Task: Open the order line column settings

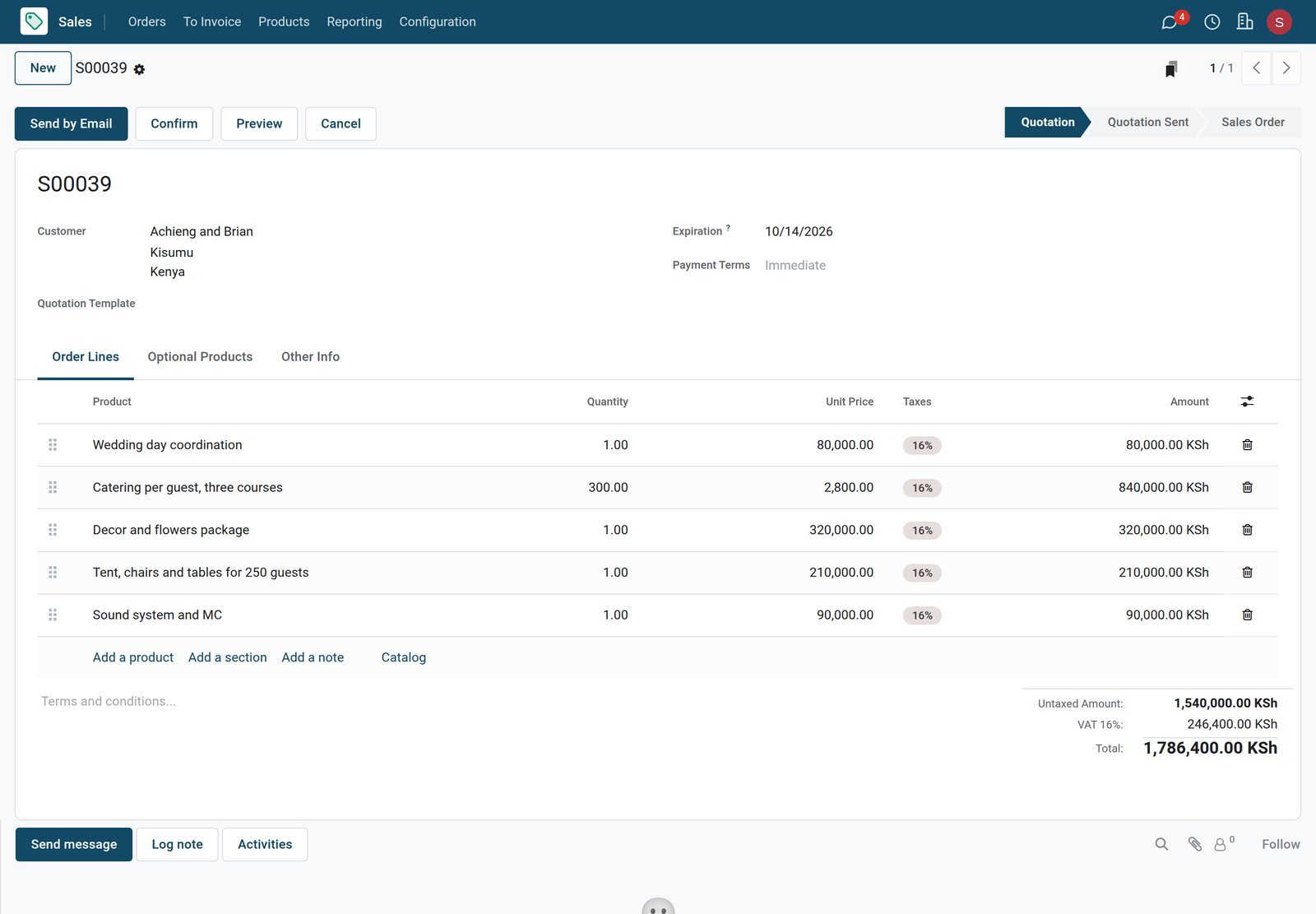Action: pos(1247,401)
